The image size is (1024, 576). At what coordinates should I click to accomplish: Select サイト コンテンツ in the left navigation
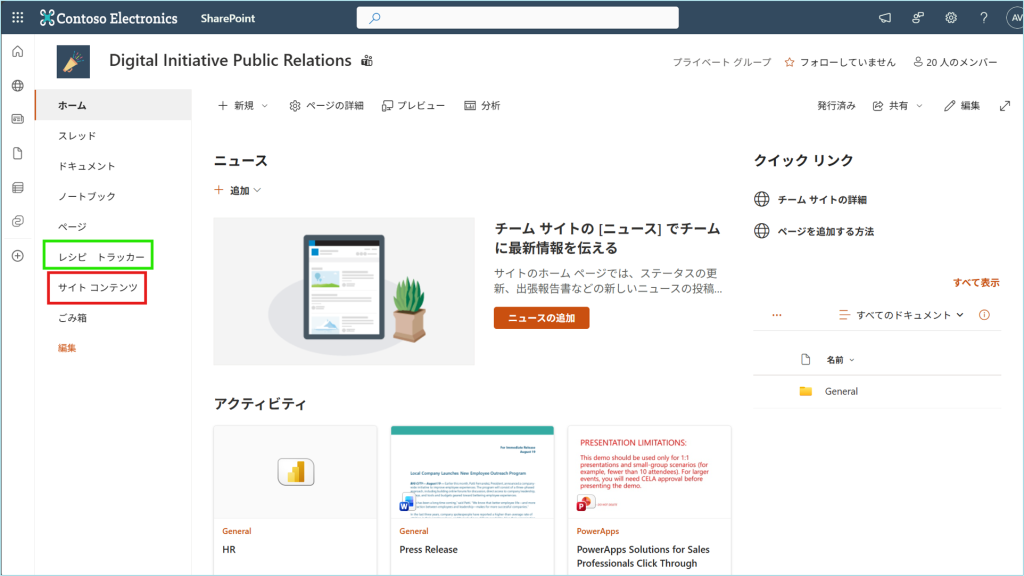[x=97, y=288]
